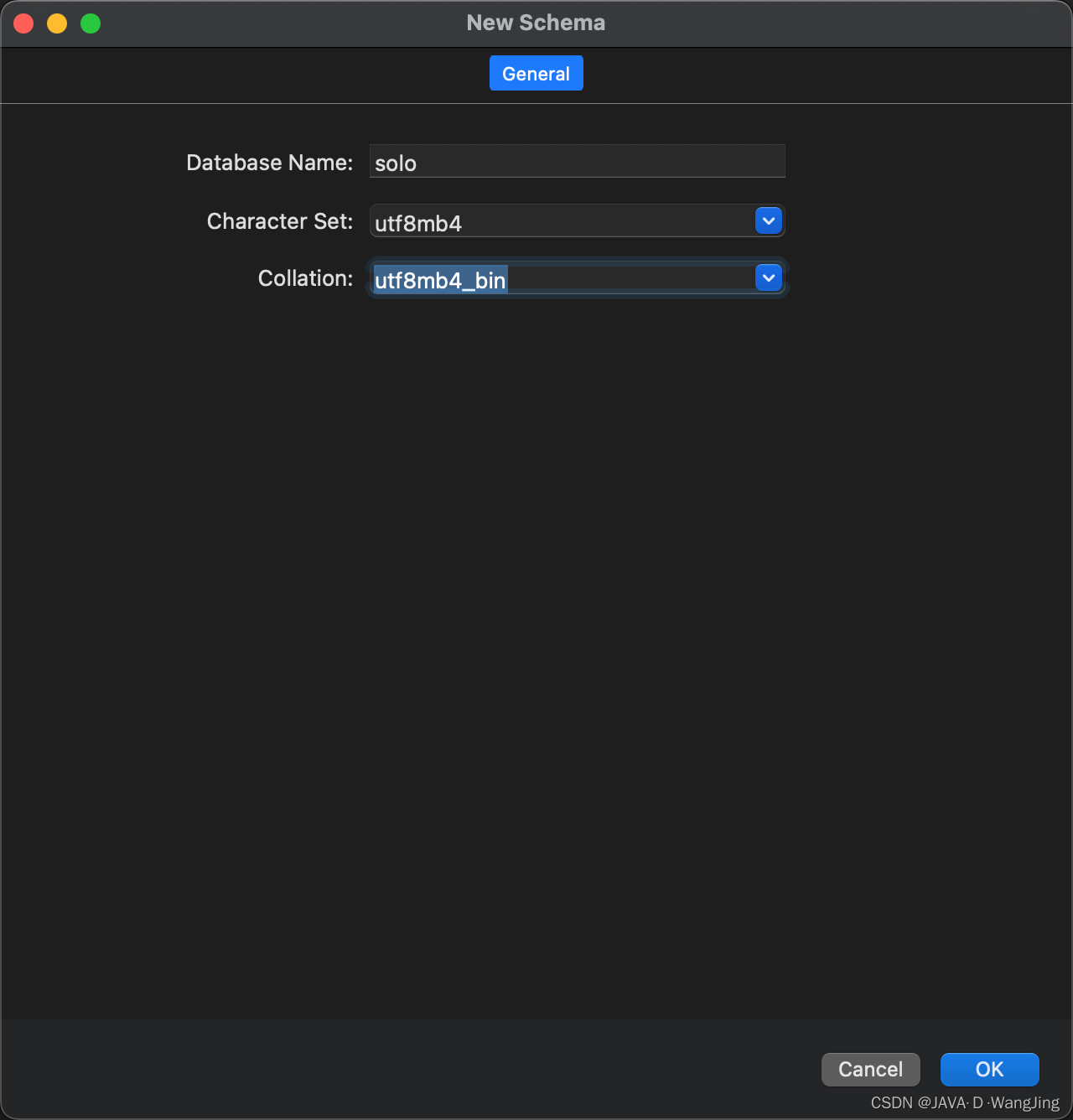Click the green zoom traffic light
The image size is (1073, 1120).
(x=90, y=23)
